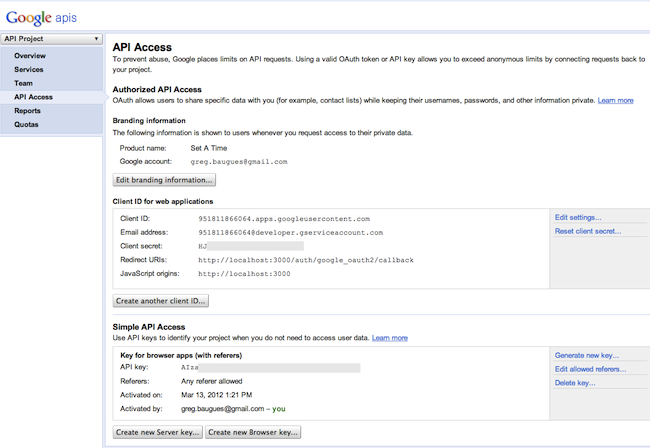This screenshot has height=448, width=650.
Task: Click the Activated by email address
Action: (223, 409)
